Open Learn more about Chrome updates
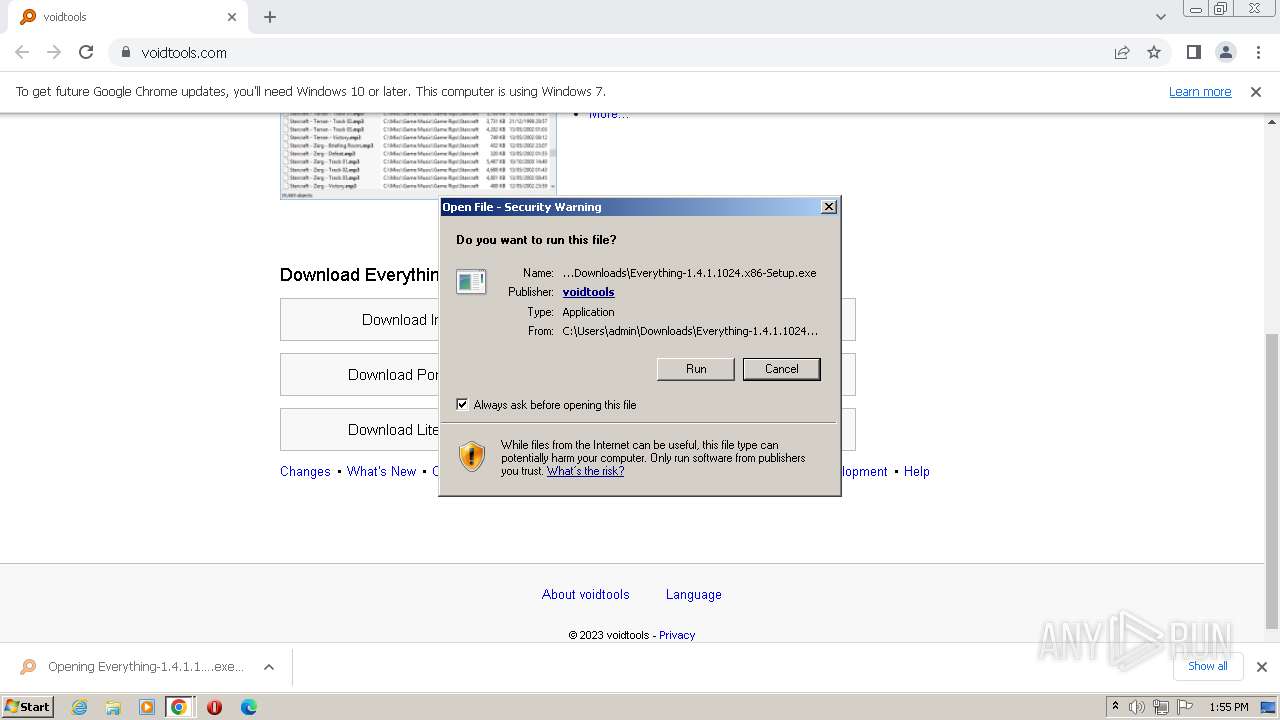1280x720 pixels. tap(1200, 91)
